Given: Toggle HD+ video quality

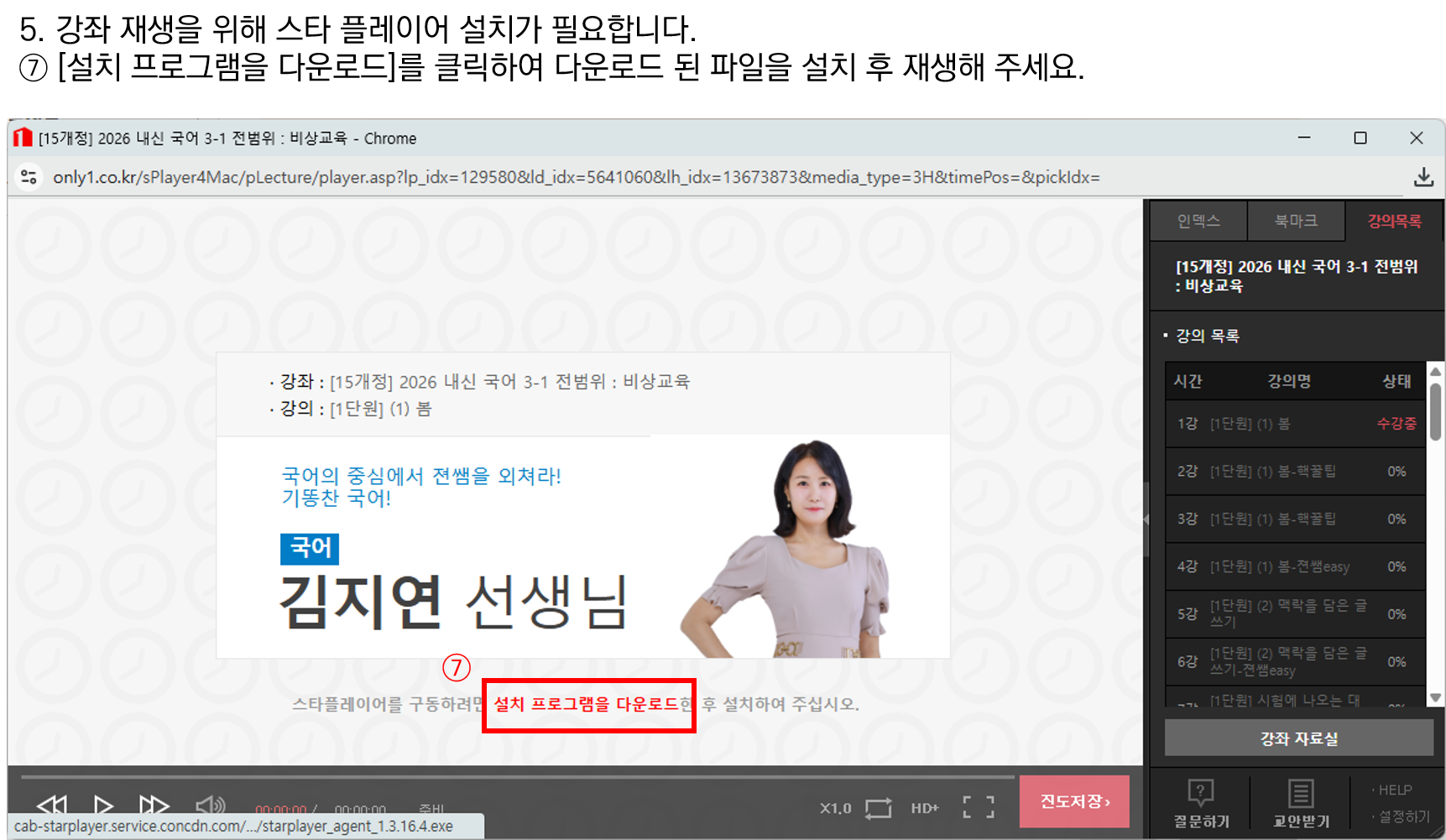Looking at the screenshot, I should pyautogui.click(x=924, y=808).
